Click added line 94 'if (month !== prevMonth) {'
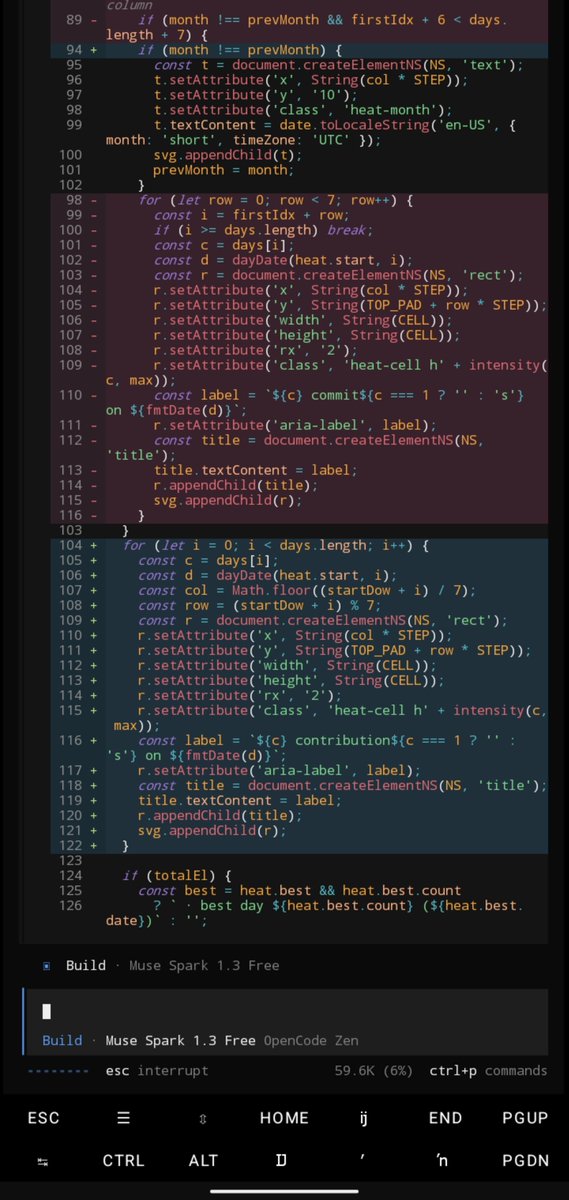The image size is (569, 1200). 298,50
